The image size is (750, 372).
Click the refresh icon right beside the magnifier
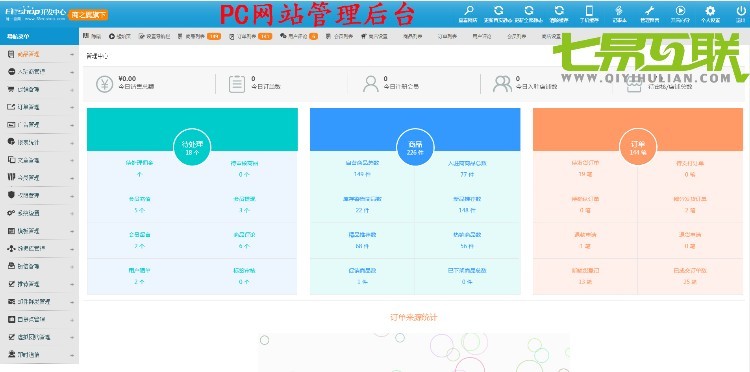pyautogui.click(x=498, y=10)
